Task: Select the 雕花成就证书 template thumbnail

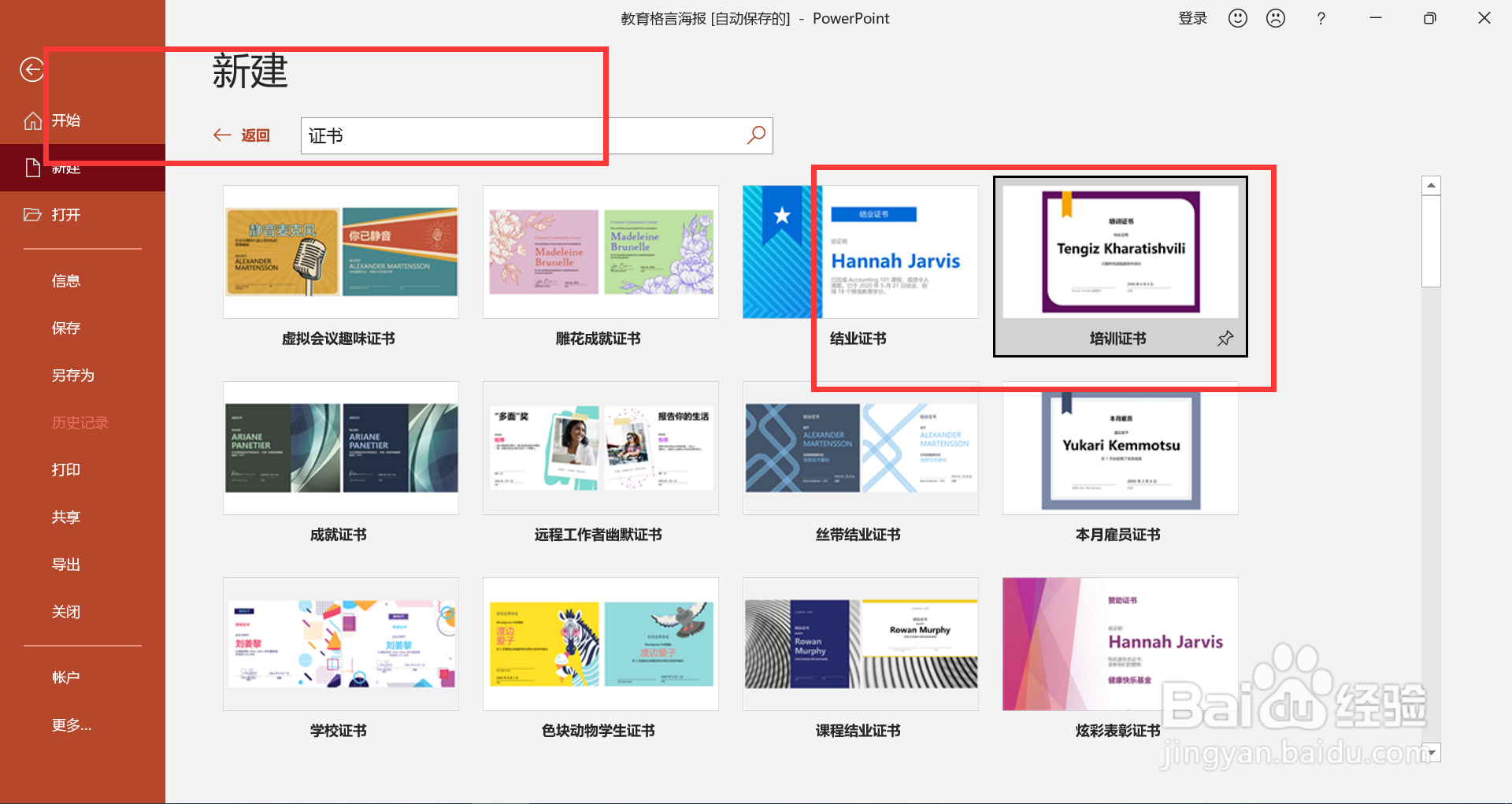Action: 601,252
